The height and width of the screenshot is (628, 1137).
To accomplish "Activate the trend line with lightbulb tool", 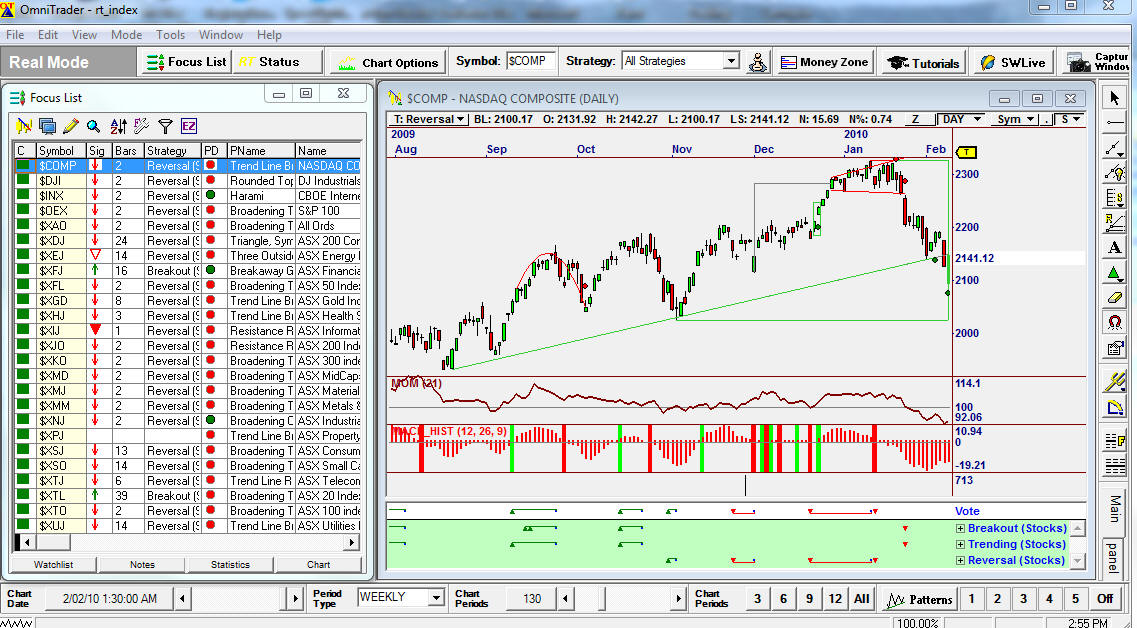I will click(x=1115, y=172).
